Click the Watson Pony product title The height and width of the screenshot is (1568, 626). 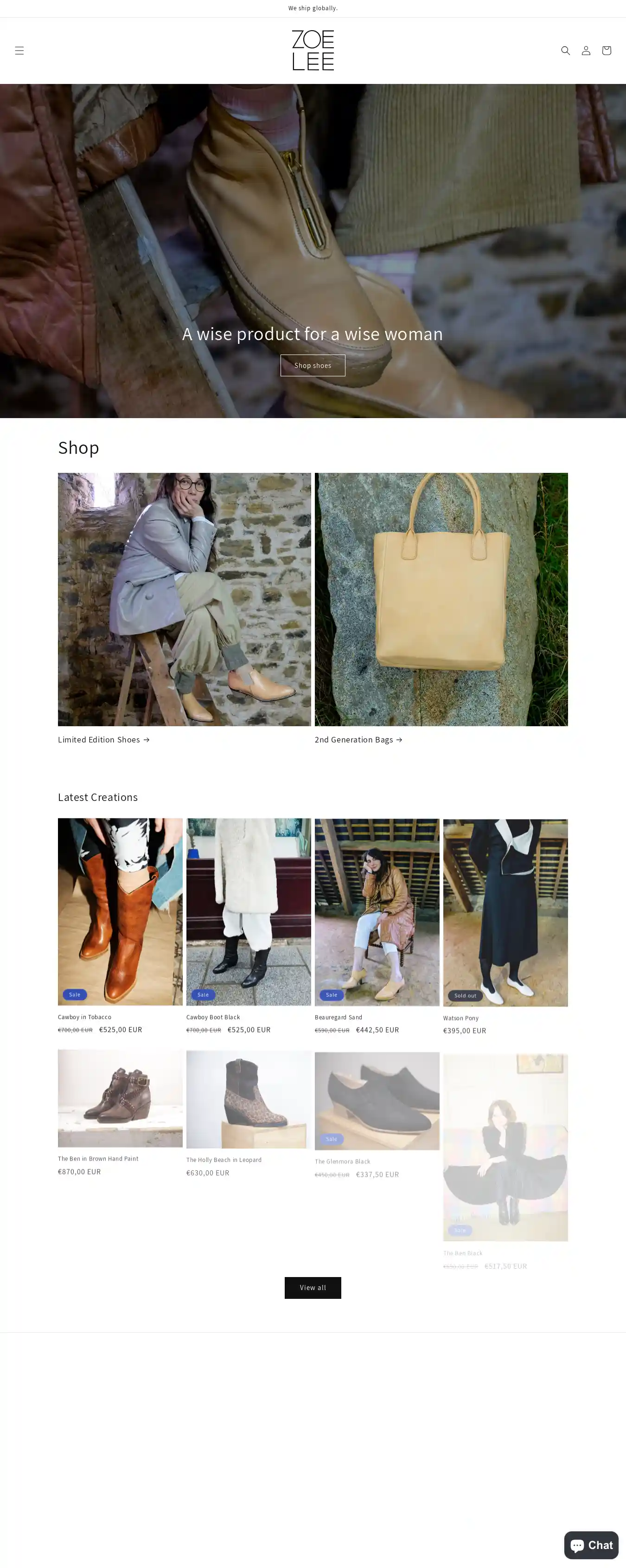click(x=460, y=1018)
